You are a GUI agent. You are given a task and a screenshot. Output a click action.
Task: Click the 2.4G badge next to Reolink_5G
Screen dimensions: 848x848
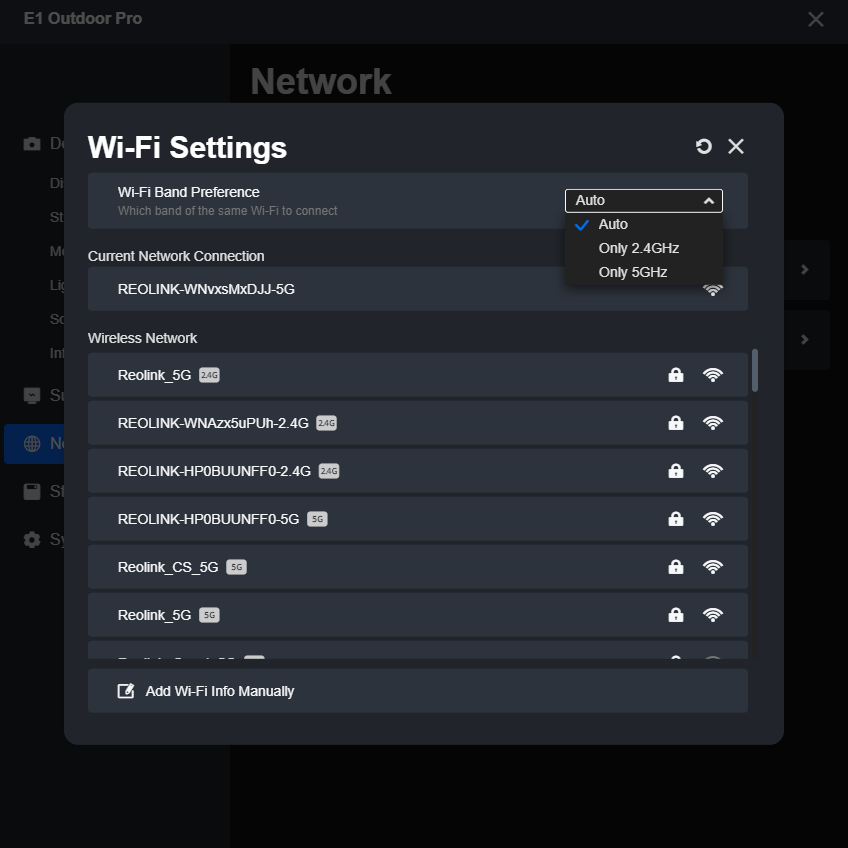(x=209, y=375)
